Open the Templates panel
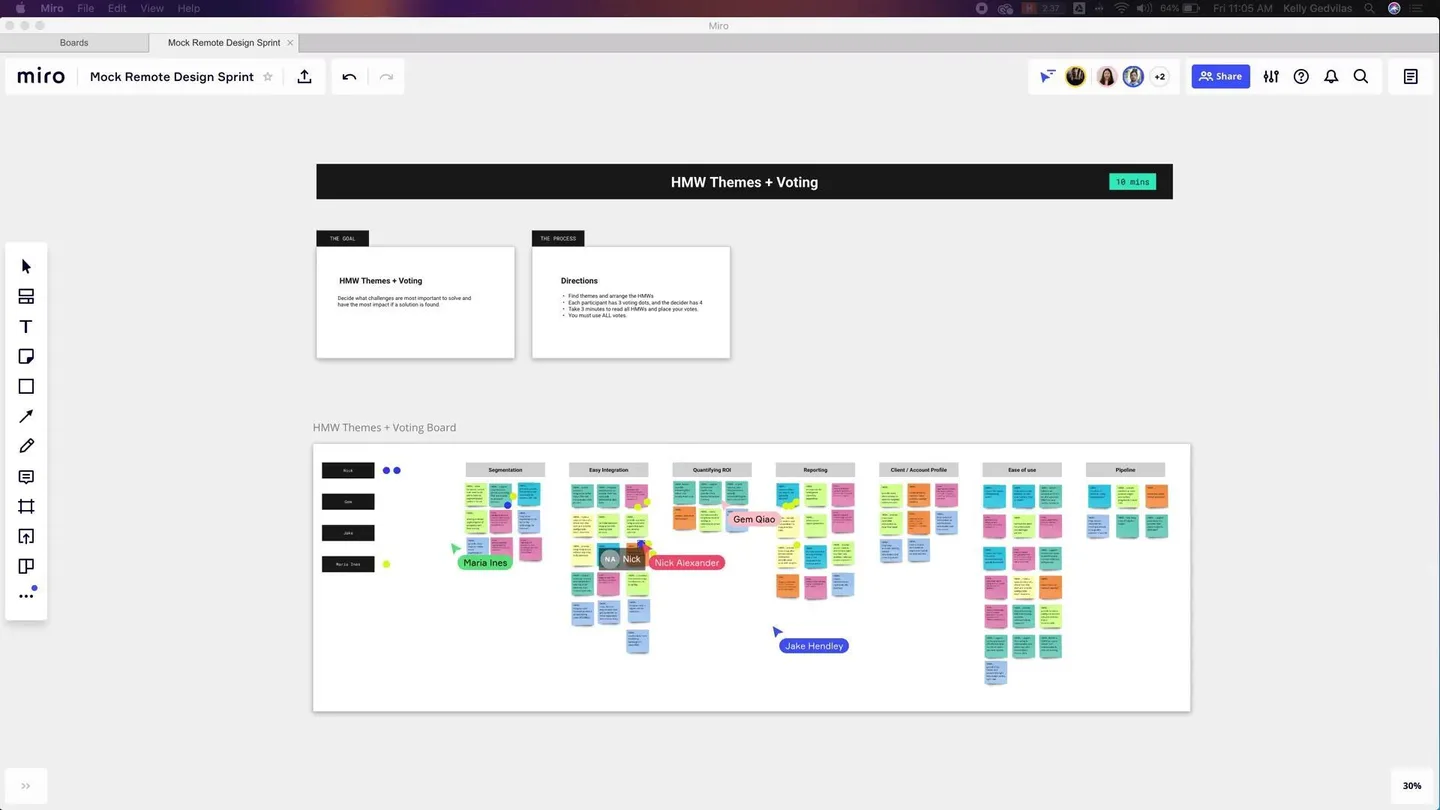Image resolution: width=1440 pixels, height=810 pixels. [26, 296]
